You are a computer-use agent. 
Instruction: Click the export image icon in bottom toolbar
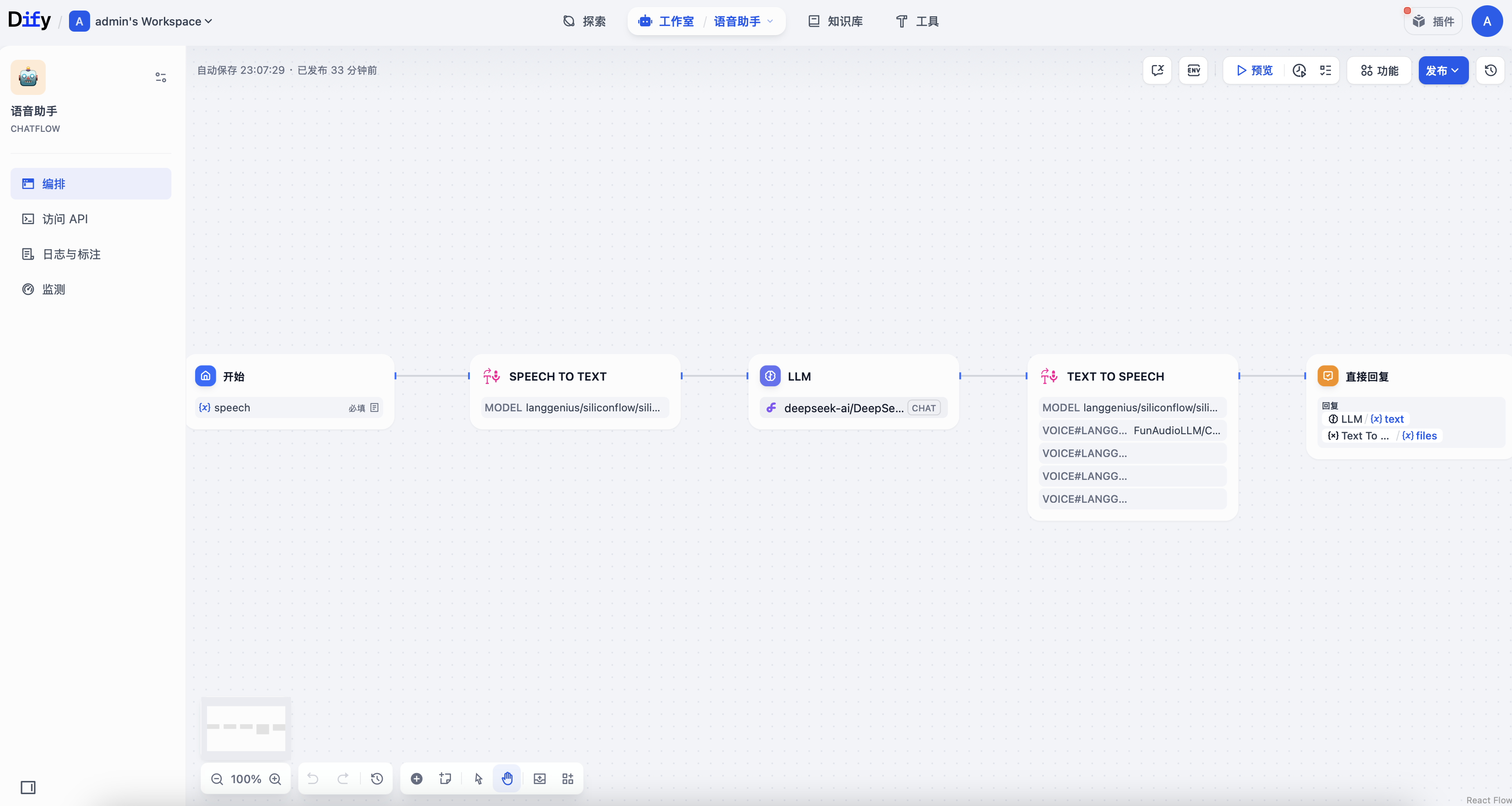point(539,778)
